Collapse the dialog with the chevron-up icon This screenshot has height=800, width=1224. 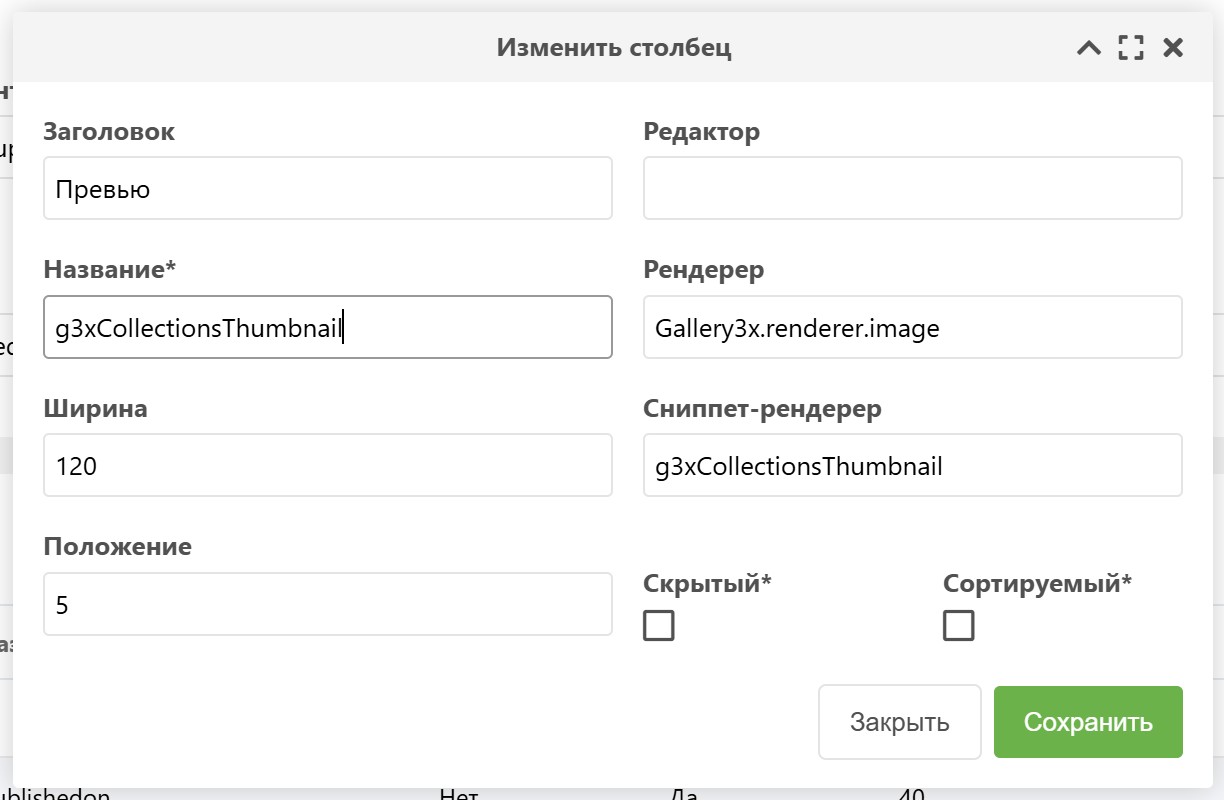pos(1088,48)
